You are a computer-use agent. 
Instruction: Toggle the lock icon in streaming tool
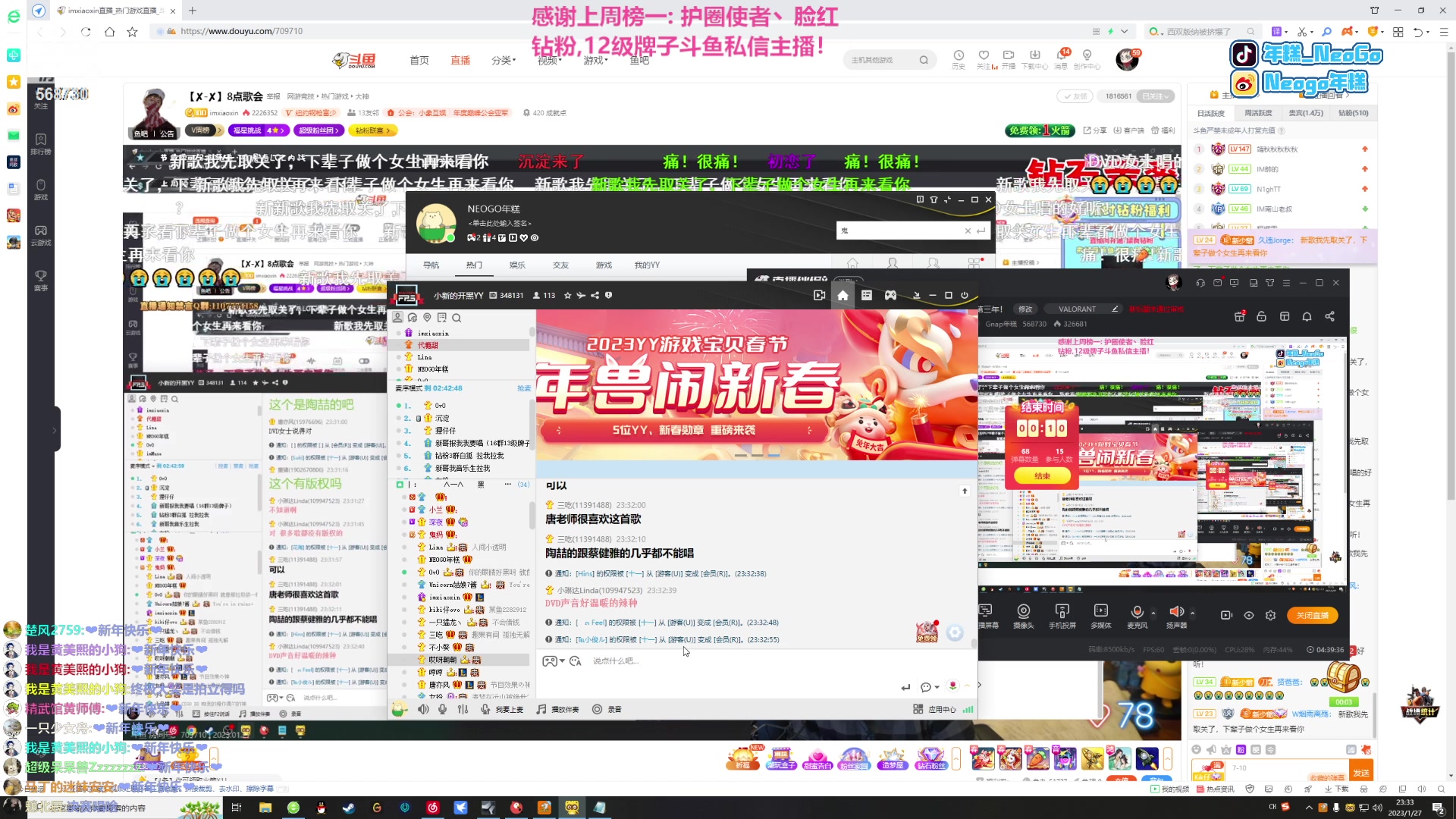pyautogui.click(x=1261, y=316)
